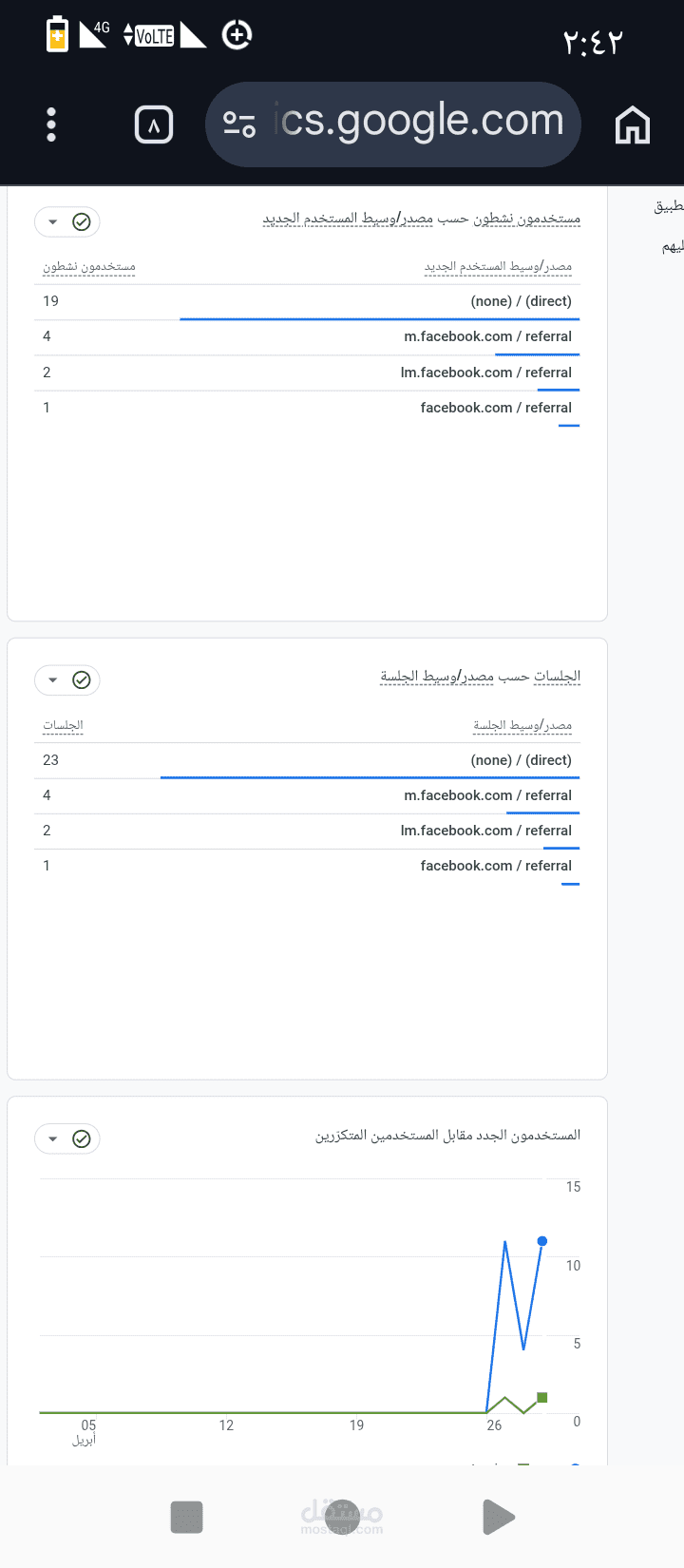
Task: Click the green square endpoint on returning users line
Action: (542, 1397)
